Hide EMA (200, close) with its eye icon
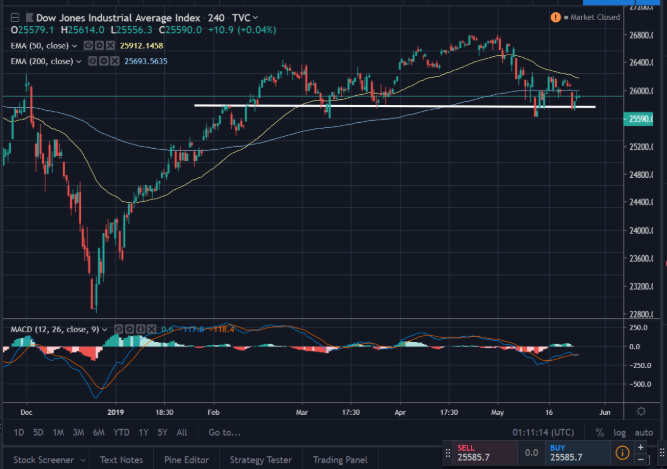Screen dimensions: 667x469 [x=92, y=61]
